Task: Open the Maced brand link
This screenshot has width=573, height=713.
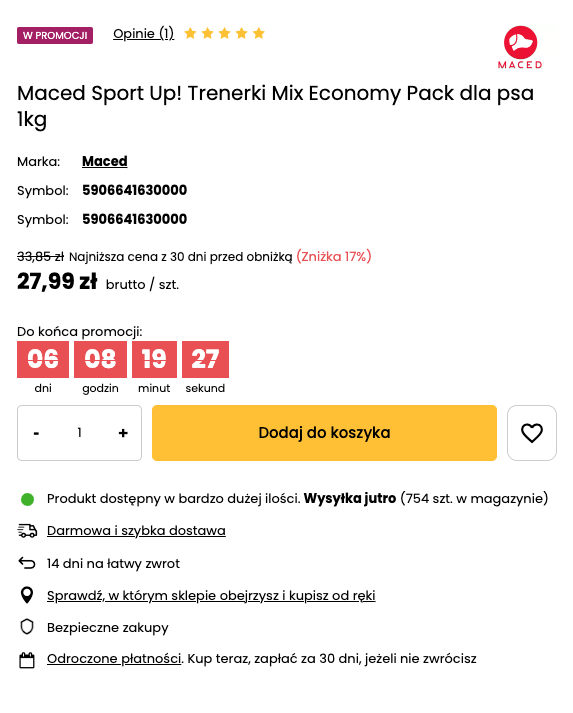Action: pyautogui.click(x=105, y=161)
